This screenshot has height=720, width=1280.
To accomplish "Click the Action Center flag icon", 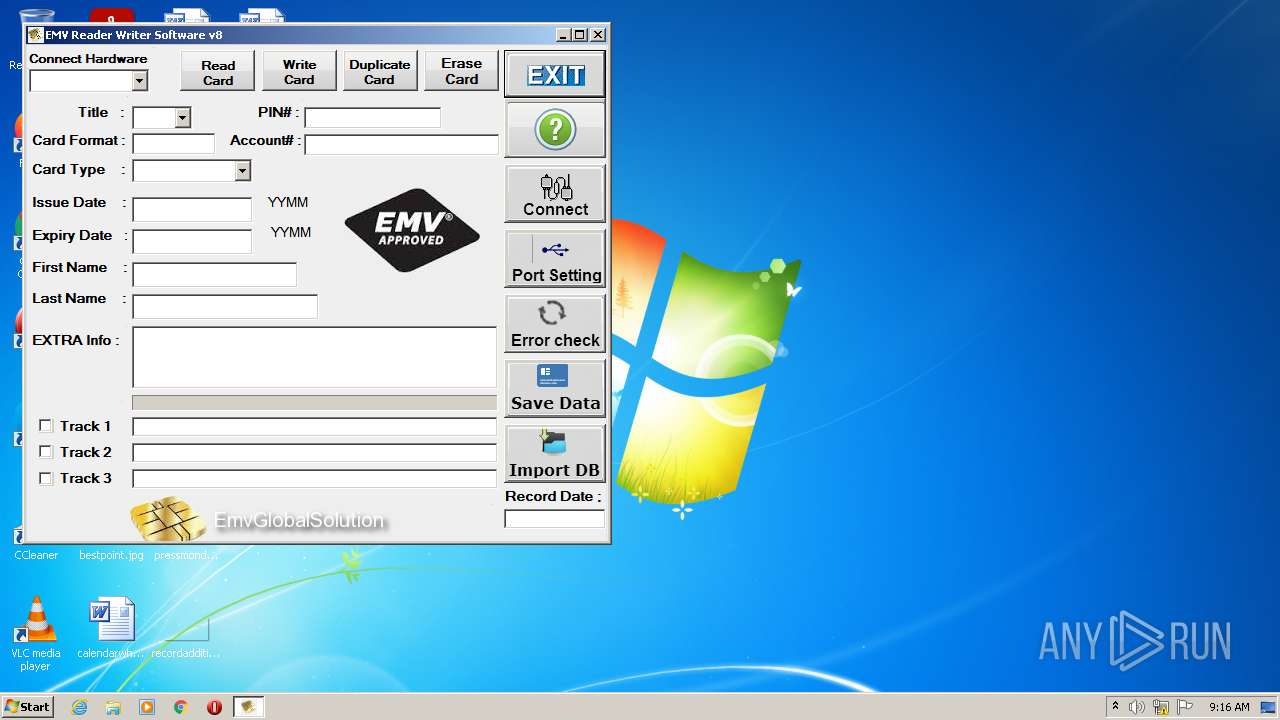I will coord(1185,707).
